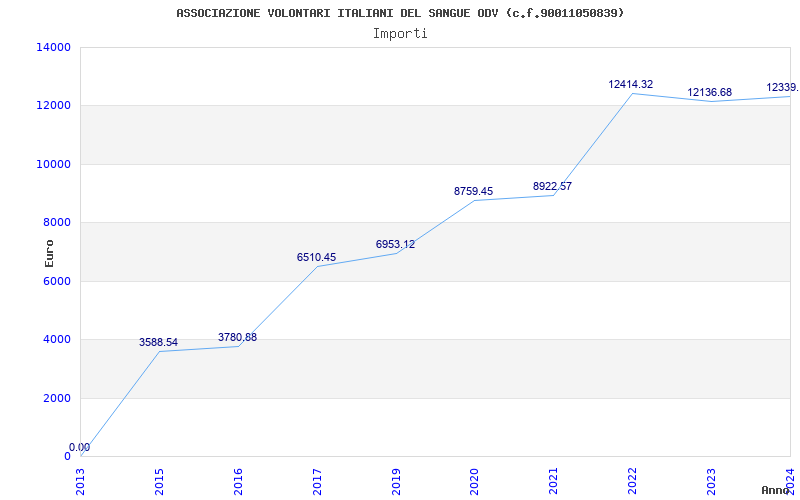This screenshot has height=500, width=800.
Task: Click the 2019 x-axis tick label
Action: (396, 482)
